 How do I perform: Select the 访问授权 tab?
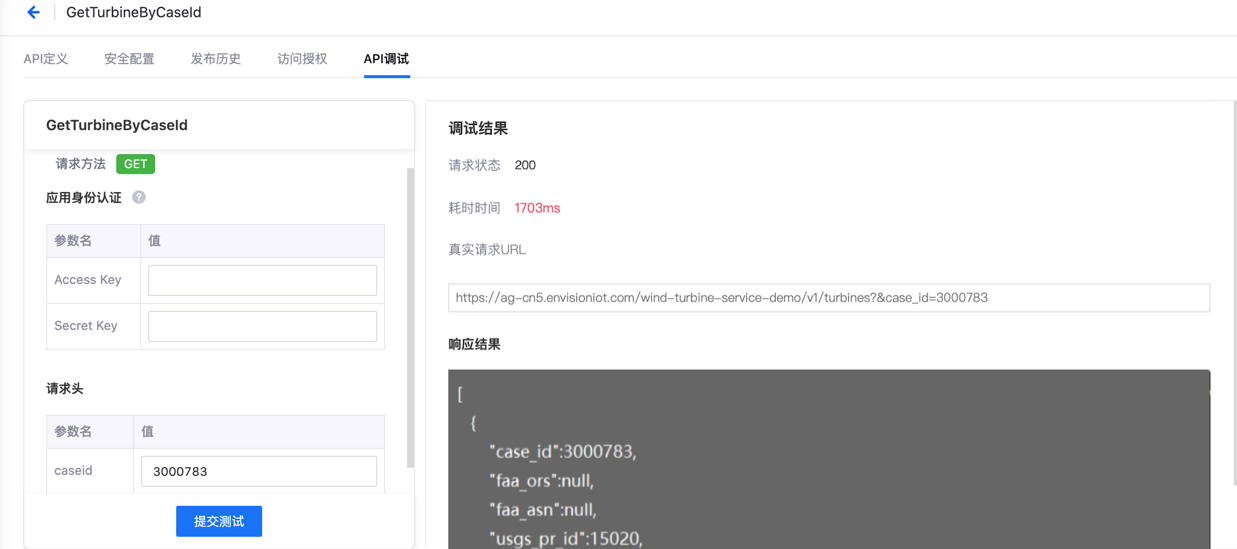point(302,59)
